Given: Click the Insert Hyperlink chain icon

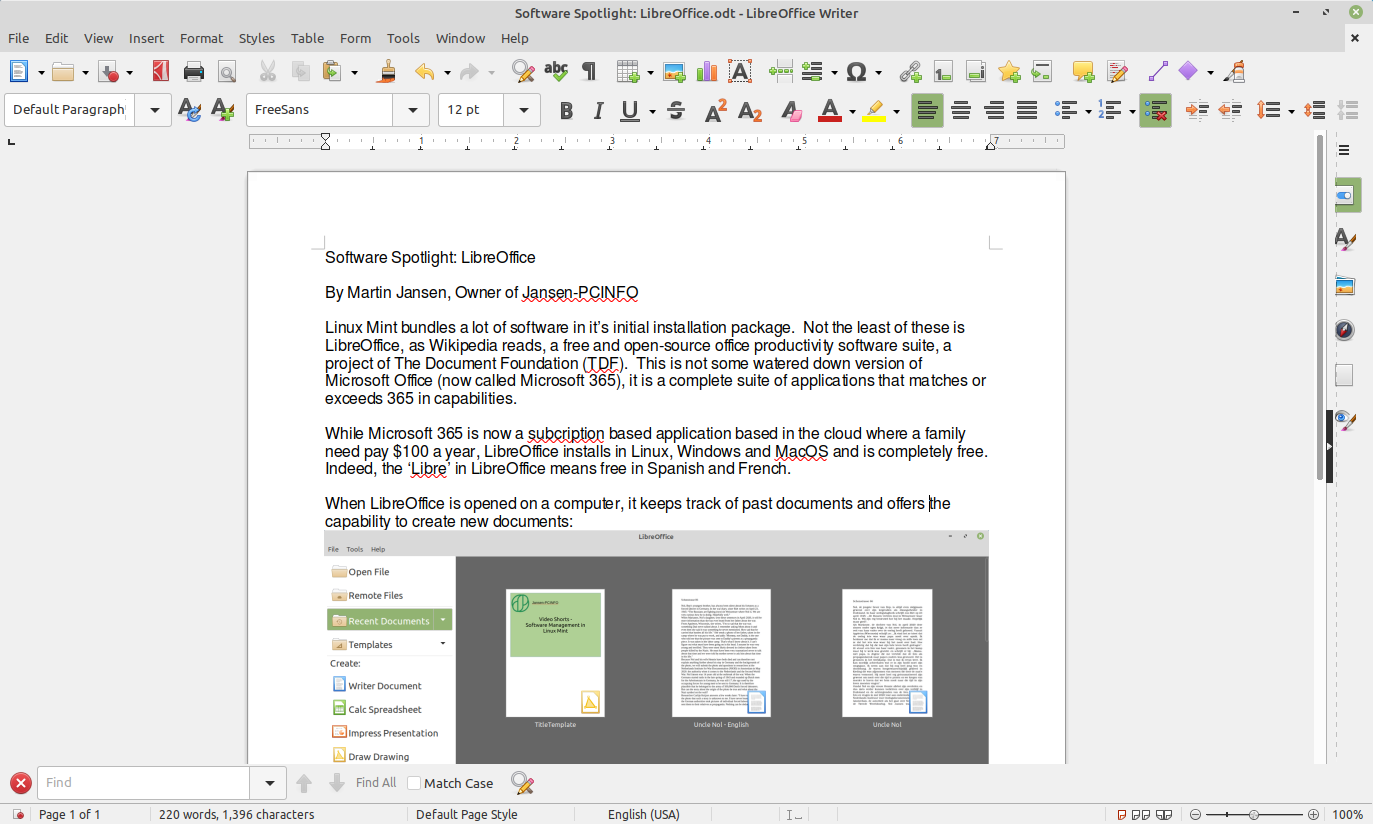Looking at the screenshot, I should [910, 71].
